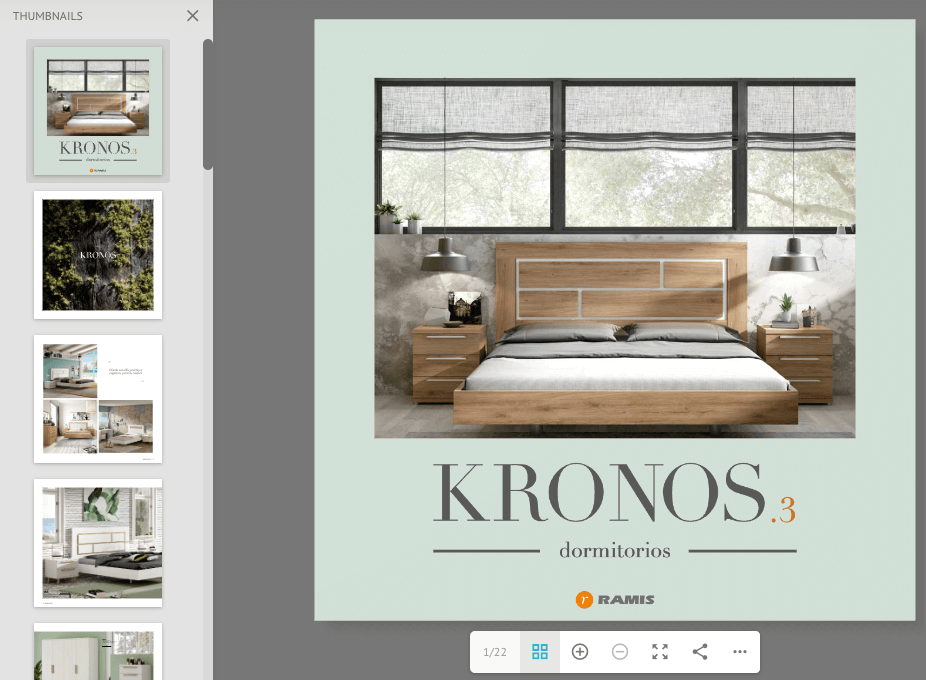Toggle the thumbnails grid view button
This screenshot has height=680, width=926.
coord(540,652)
